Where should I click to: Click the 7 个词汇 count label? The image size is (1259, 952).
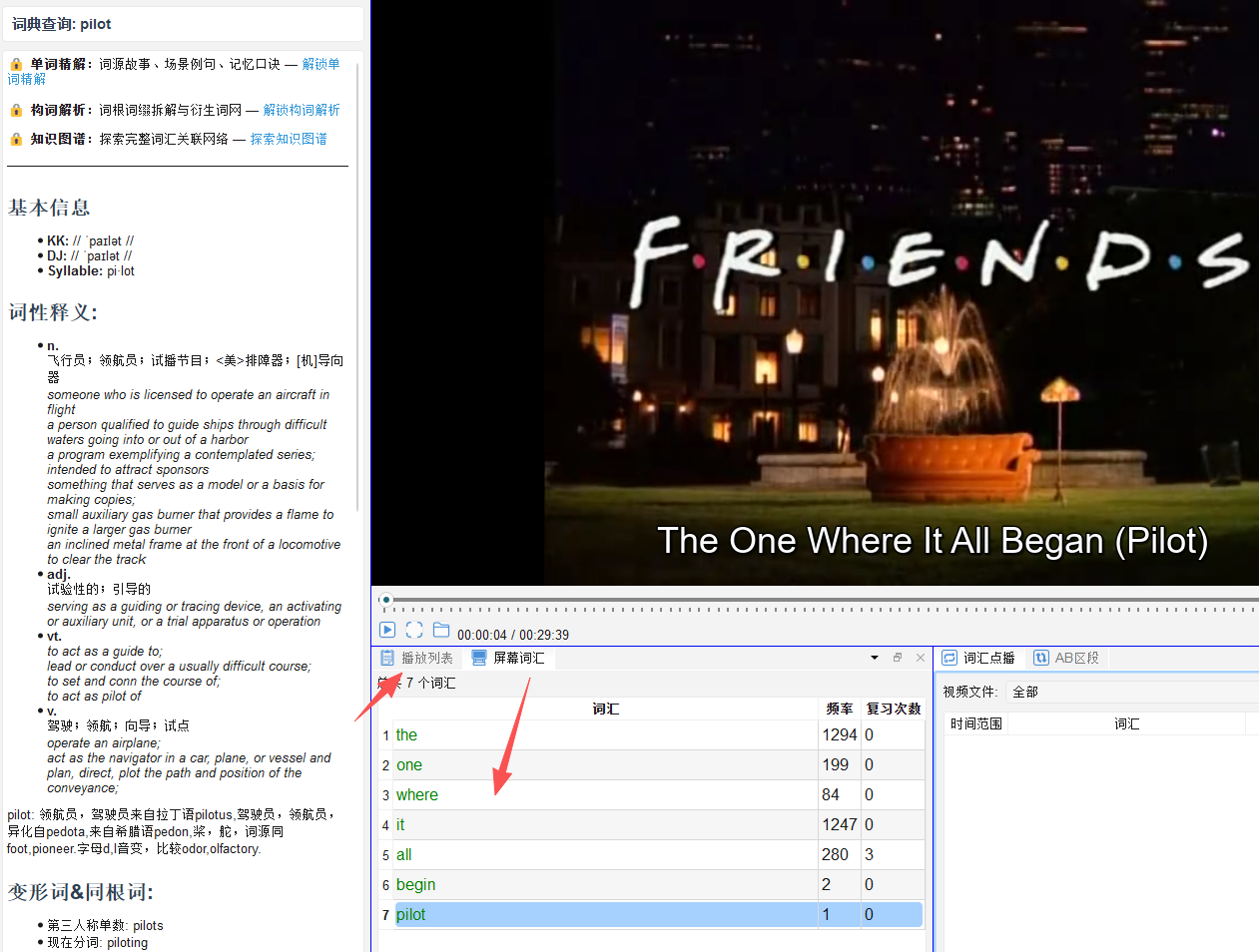point(430,683)
